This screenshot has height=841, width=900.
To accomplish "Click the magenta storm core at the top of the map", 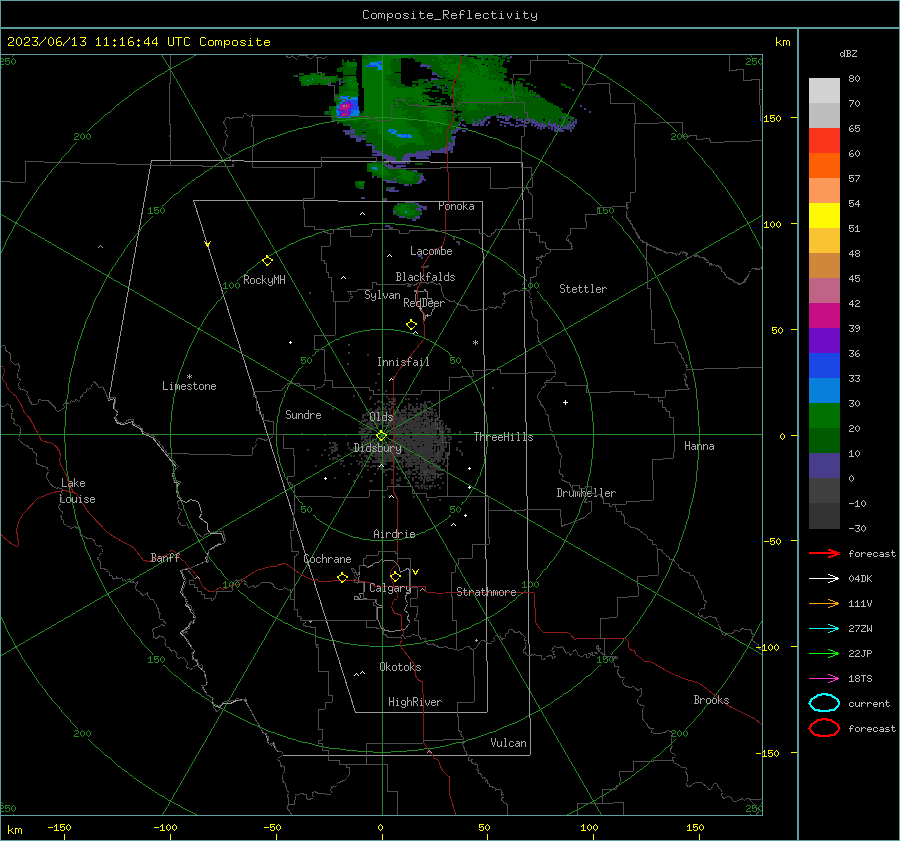I will [344, 107].
